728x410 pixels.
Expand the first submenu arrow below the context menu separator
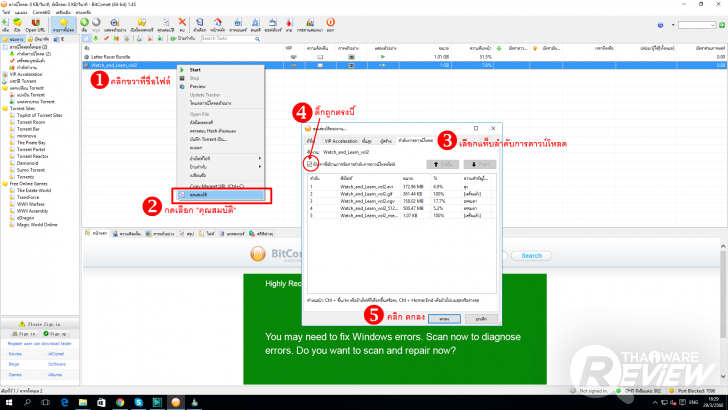[260, 158]
